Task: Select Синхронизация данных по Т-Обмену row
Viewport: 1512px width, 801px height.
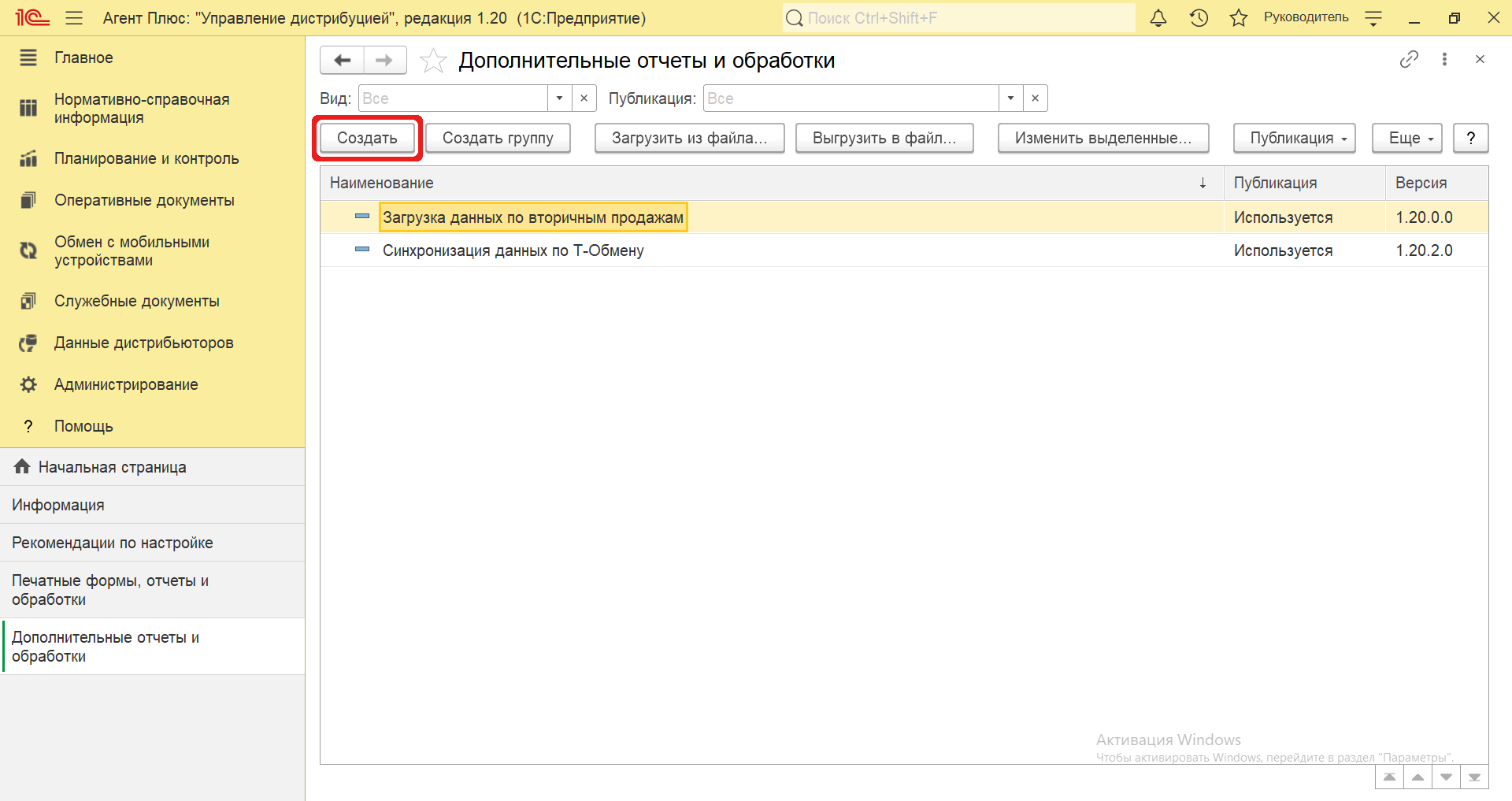Action: pyautogui.click(x=513, y=250)
